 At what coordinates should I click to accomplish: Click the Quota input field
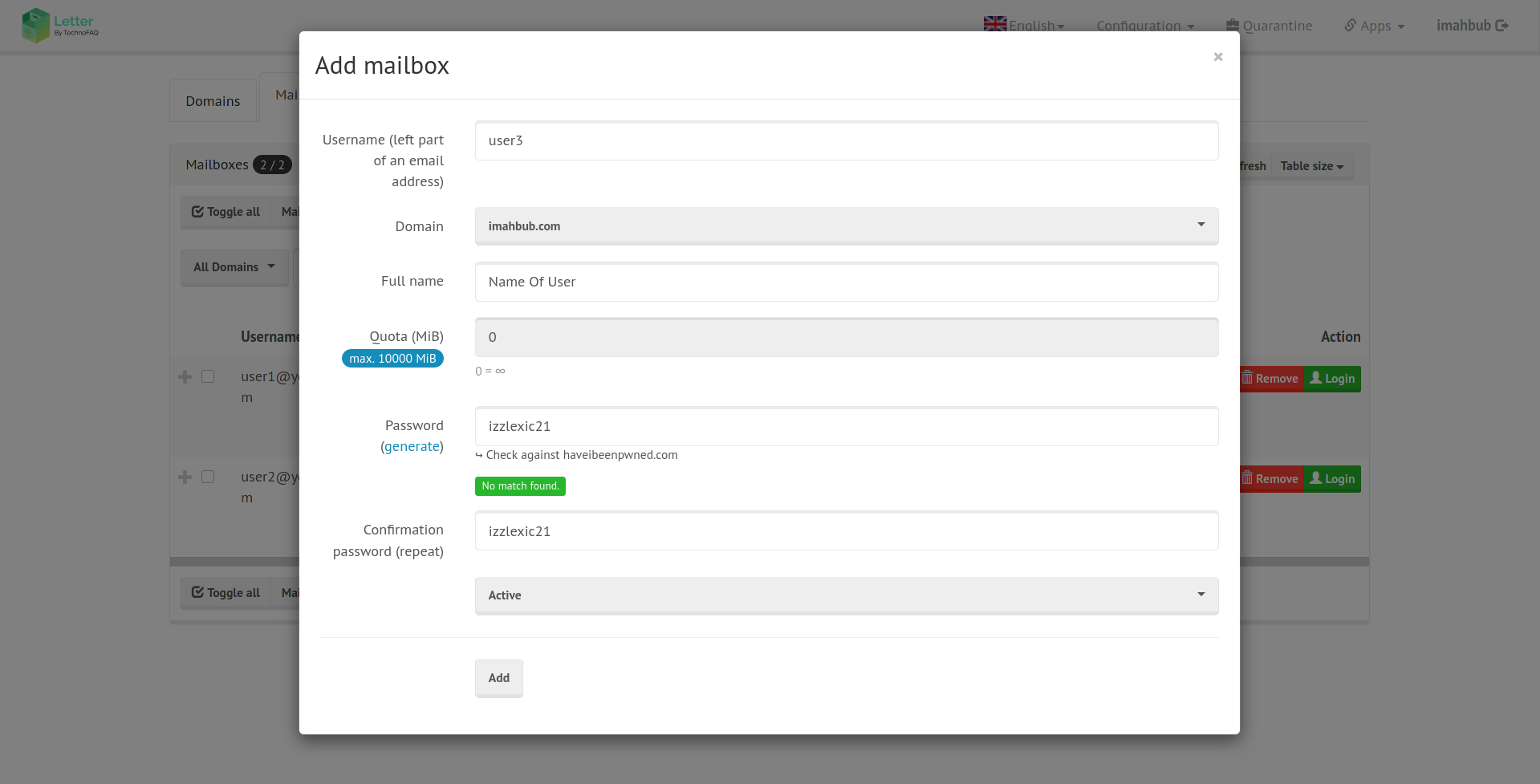point(847,337)
